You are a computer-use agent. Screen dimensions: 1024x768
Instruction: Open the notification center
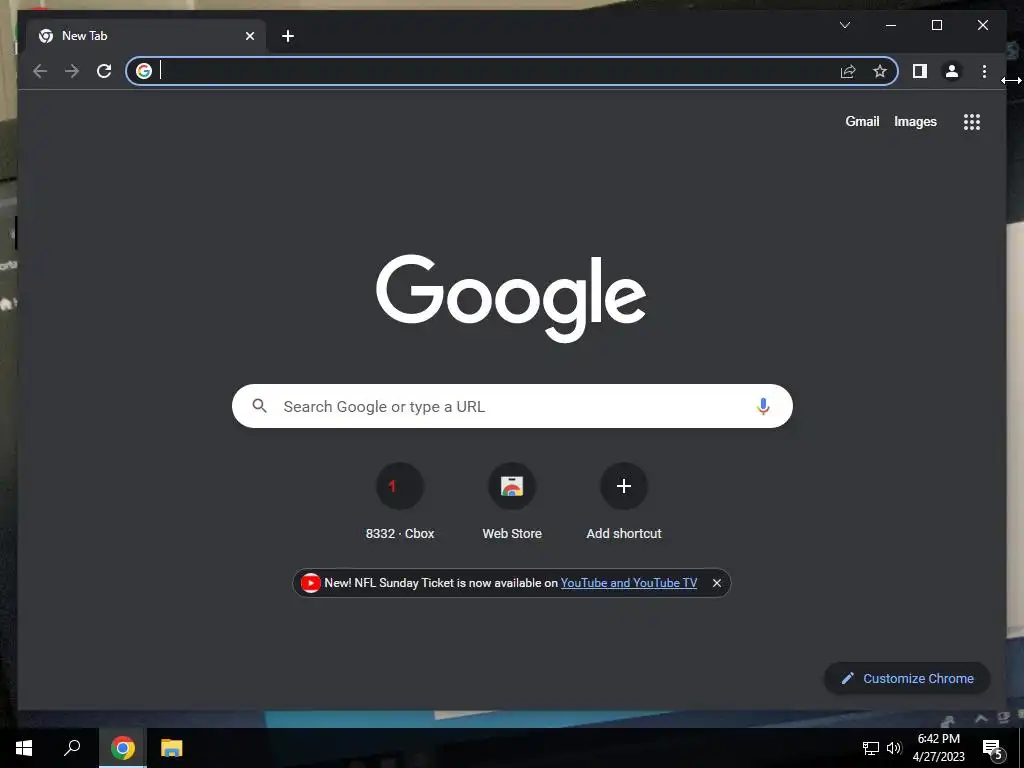(992, 749)
